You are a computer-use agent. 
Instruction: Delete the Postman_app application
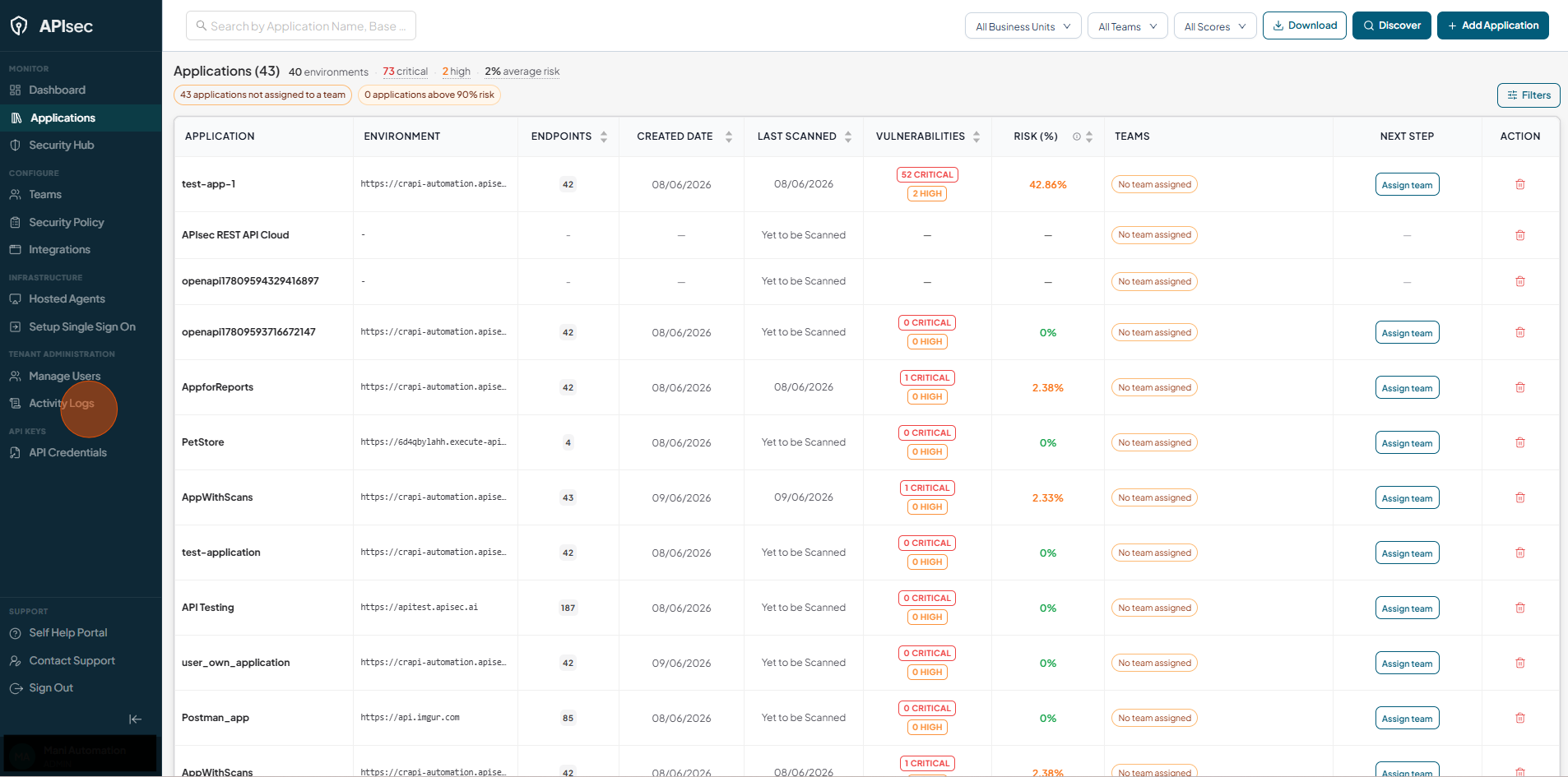(1520, 718)
